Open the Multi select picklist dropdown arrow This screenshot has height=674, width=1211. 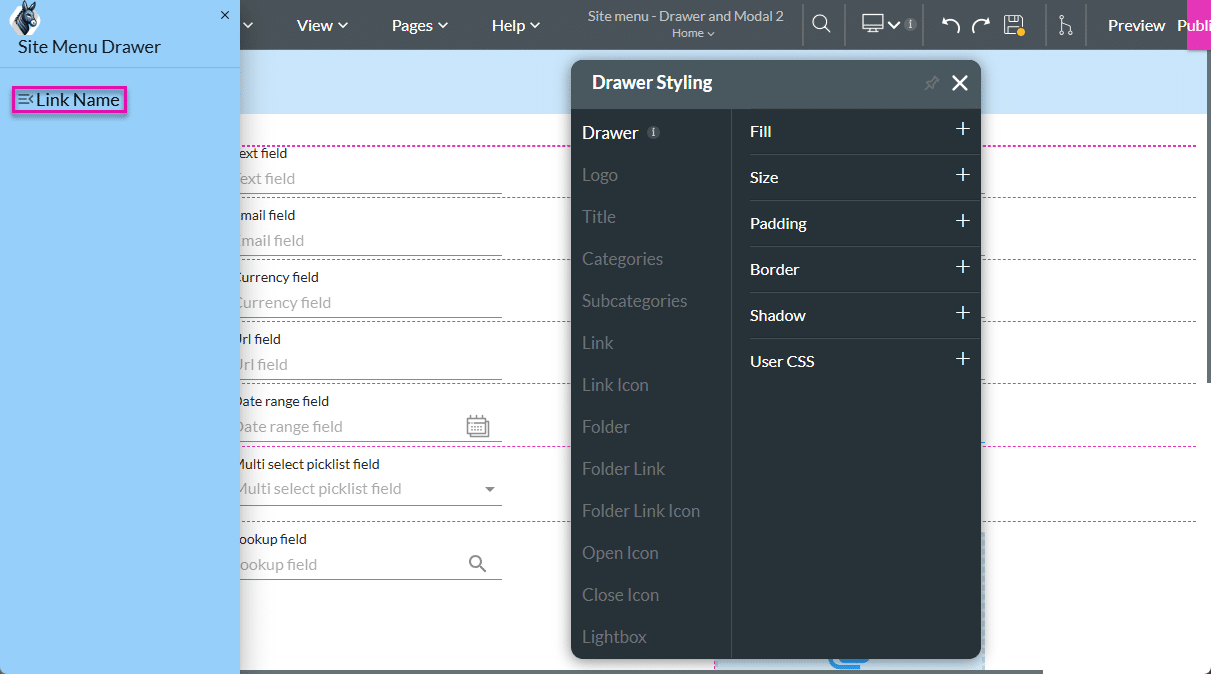pyautogui.click(x=490, y=489)
